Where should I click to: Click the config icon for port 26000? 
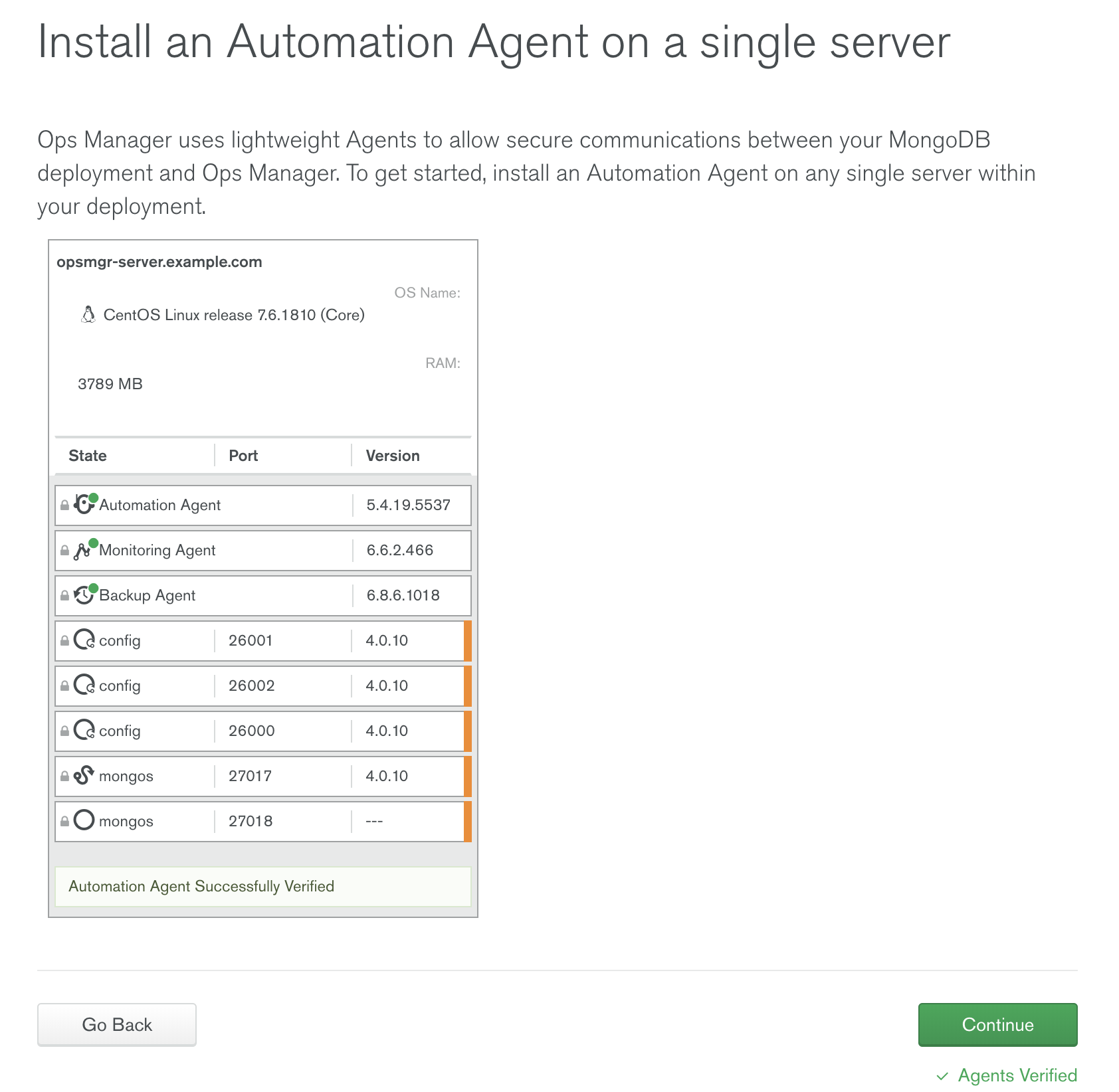[x=84, y=730]
